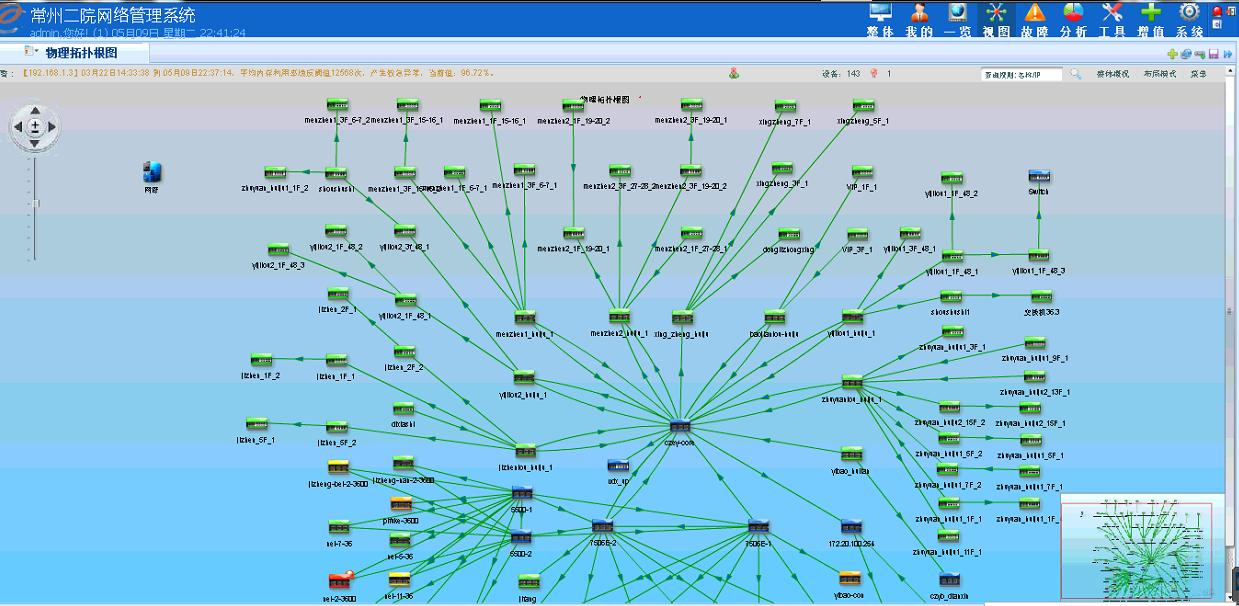Image resolution: width=1239 pixels, height=606 pixels.
Task: Click the link device icon in toolbar
Action: [1200, 54]
